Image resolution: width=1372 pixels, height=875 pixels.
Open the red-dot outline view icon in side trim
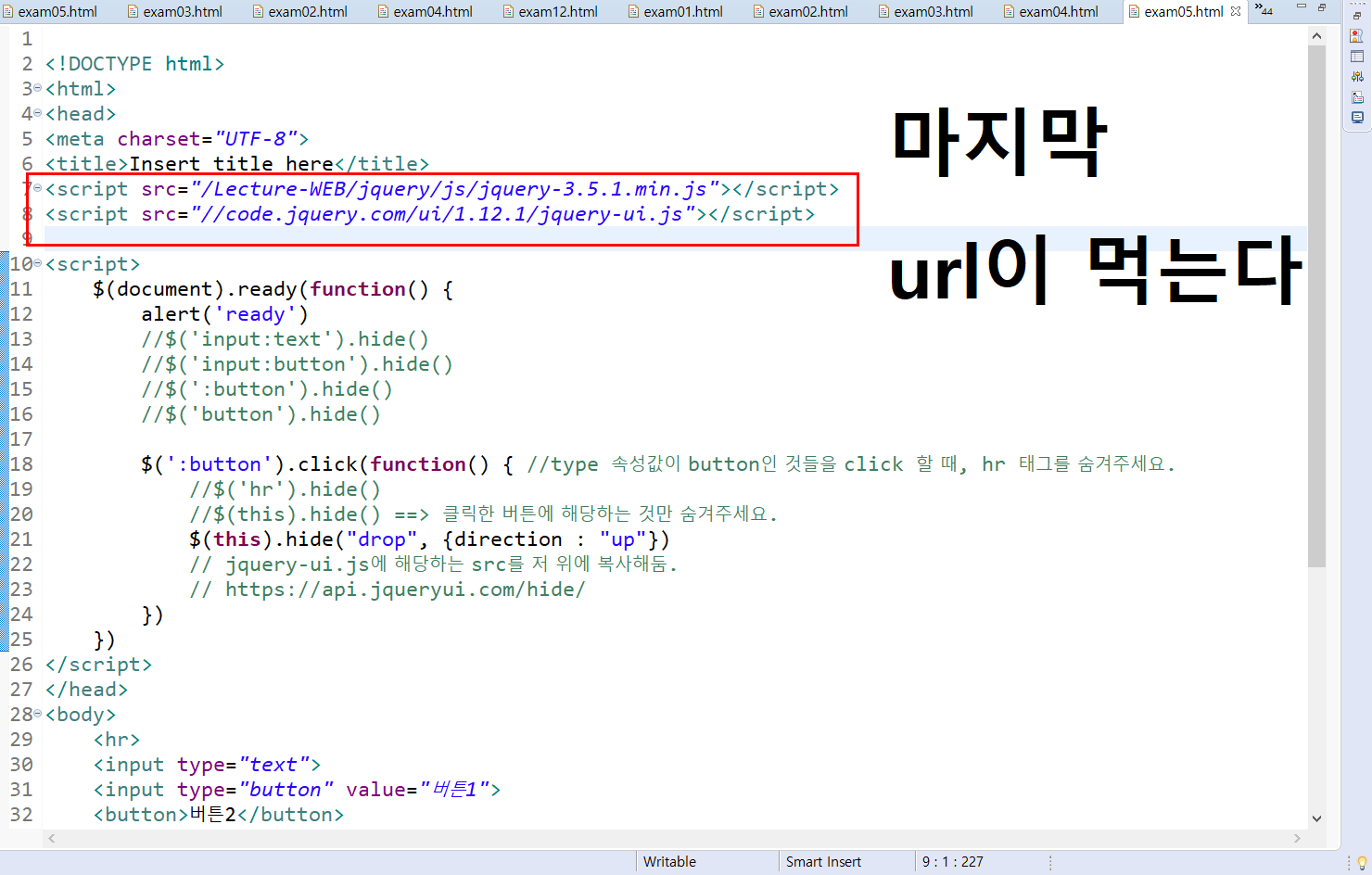pyautogui.click(x=1357, y=36)
